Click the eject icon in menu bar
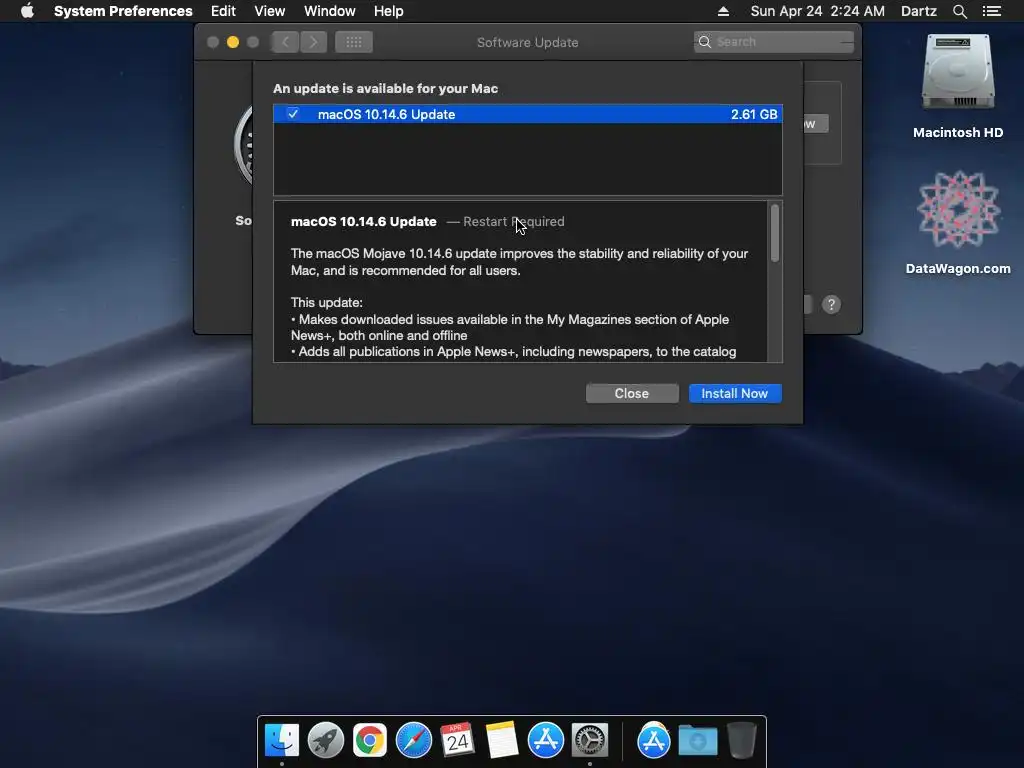This screenshot has width=1024, height=768. click(723, 11)
